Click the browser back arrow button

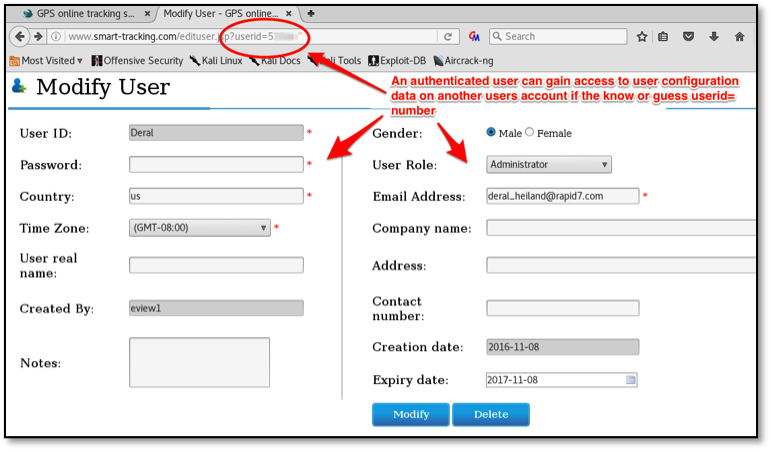coord(19,36)
